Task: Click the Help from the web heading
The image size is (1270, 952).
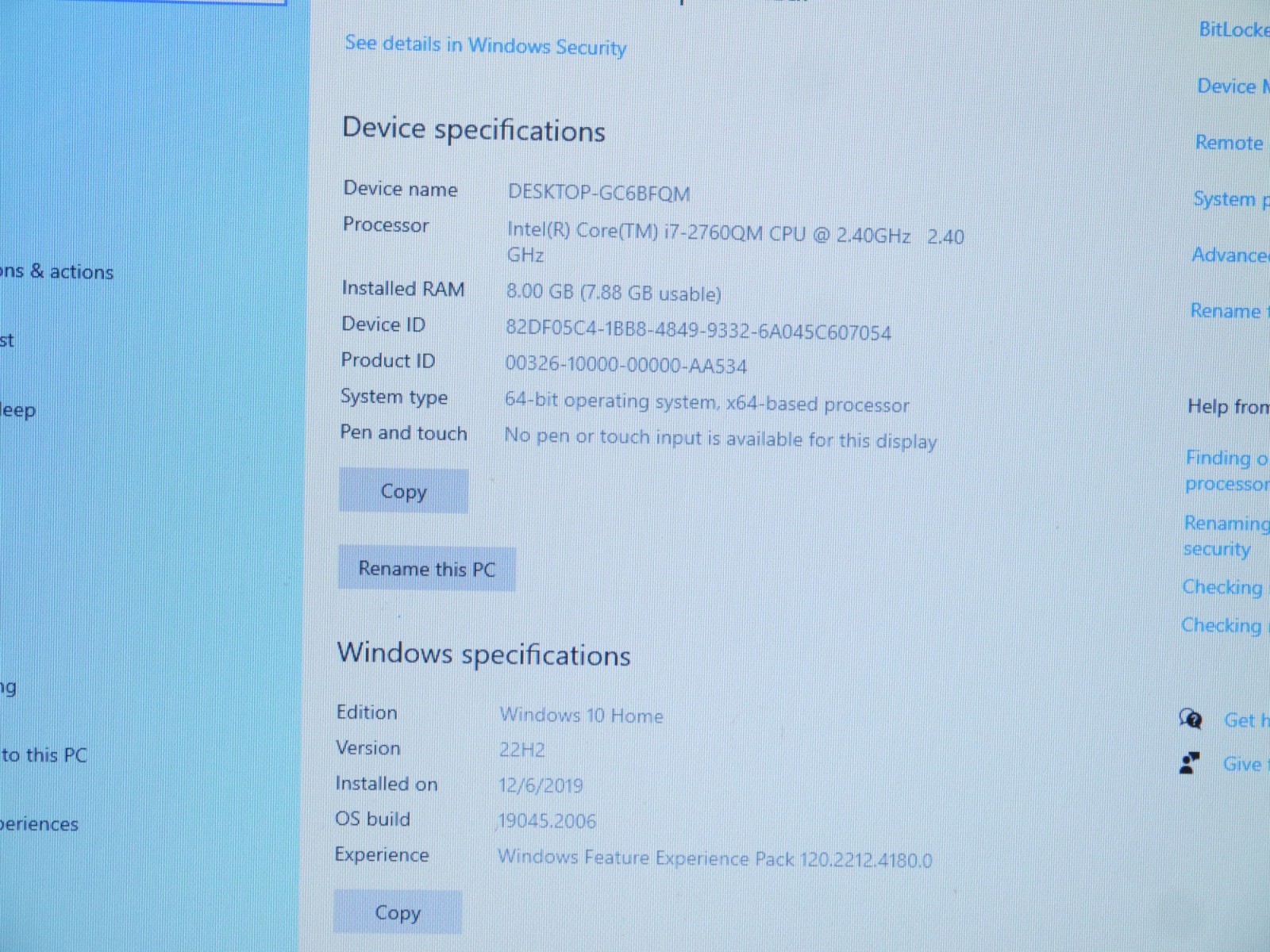Action: (x=1228, y=407)
